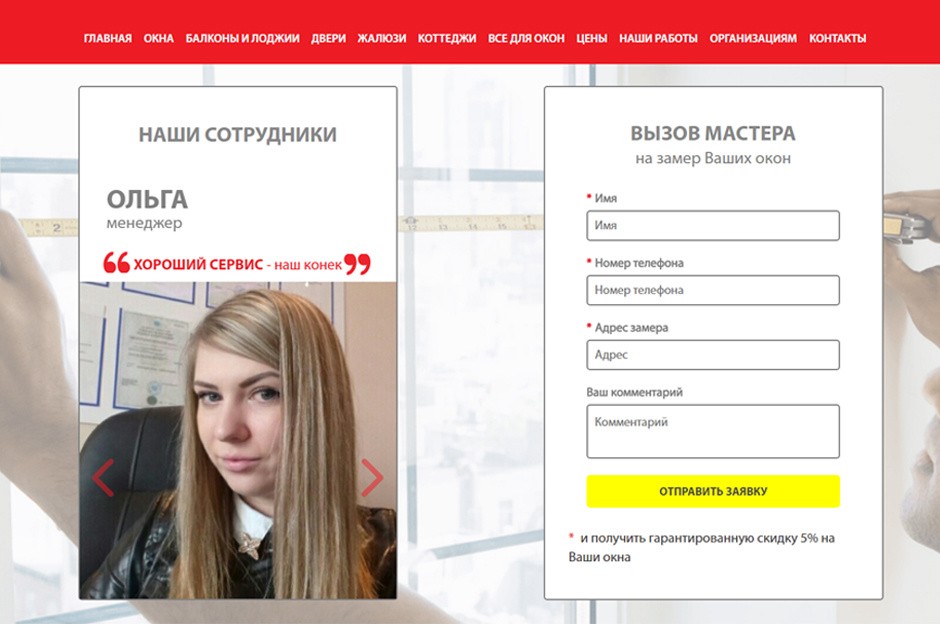Open the ЦЕНЫ pricing page

[x=591, y=38]
